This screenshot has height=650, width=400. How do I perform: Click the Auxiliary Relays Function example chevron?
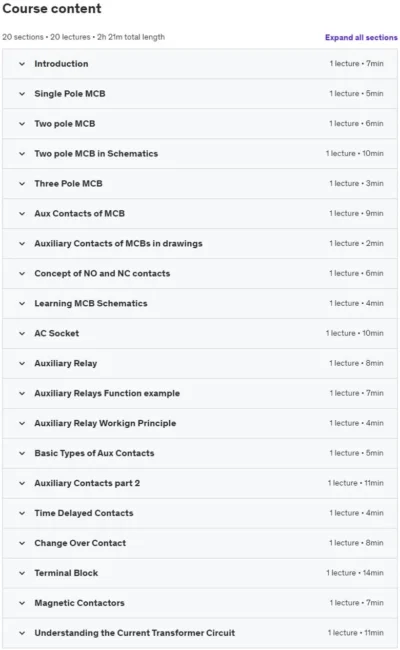point(22,393)
